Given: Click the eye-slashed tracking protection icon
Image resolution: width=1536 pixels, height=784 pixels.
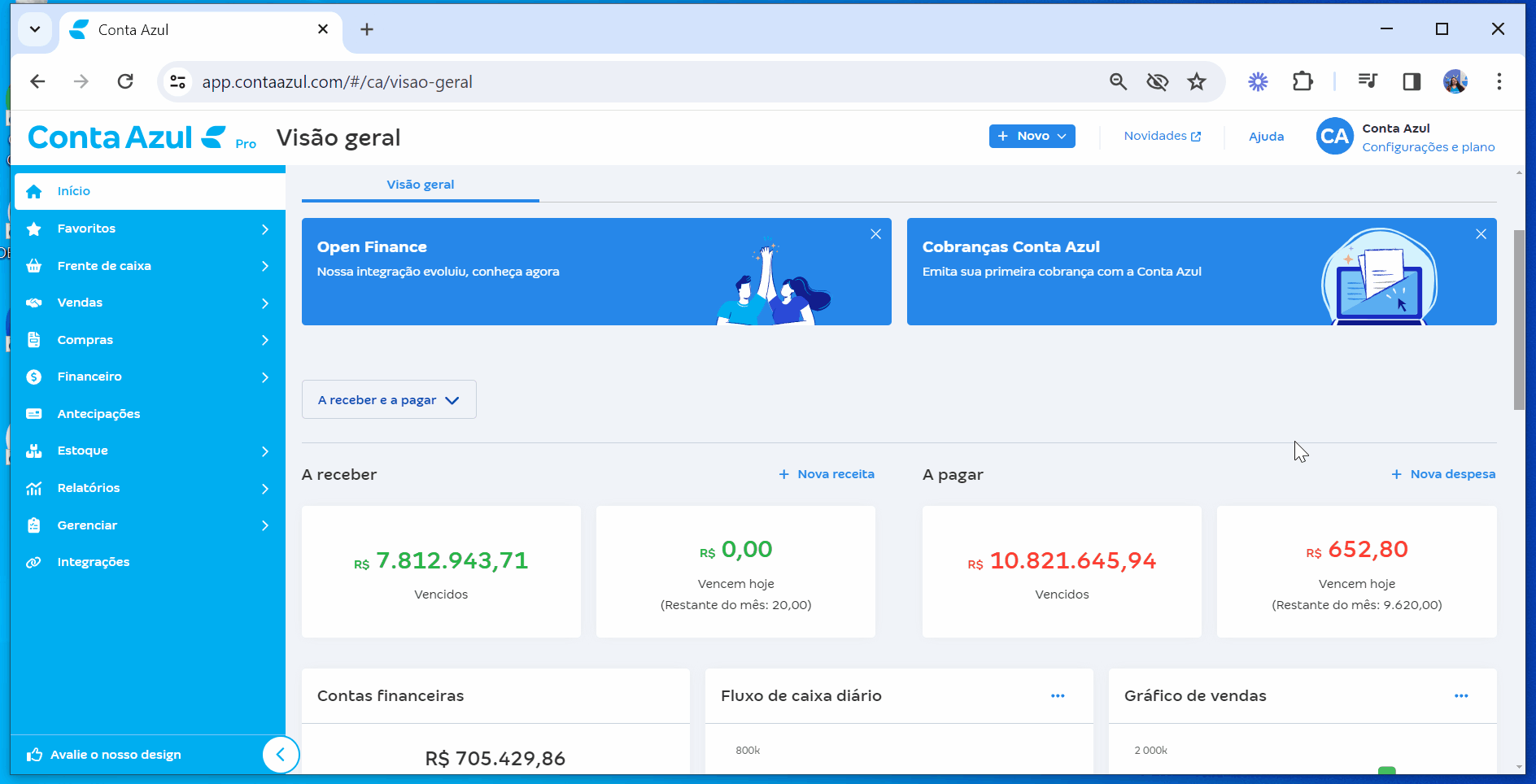Looking at the screenshot, I should point(1157,81).
